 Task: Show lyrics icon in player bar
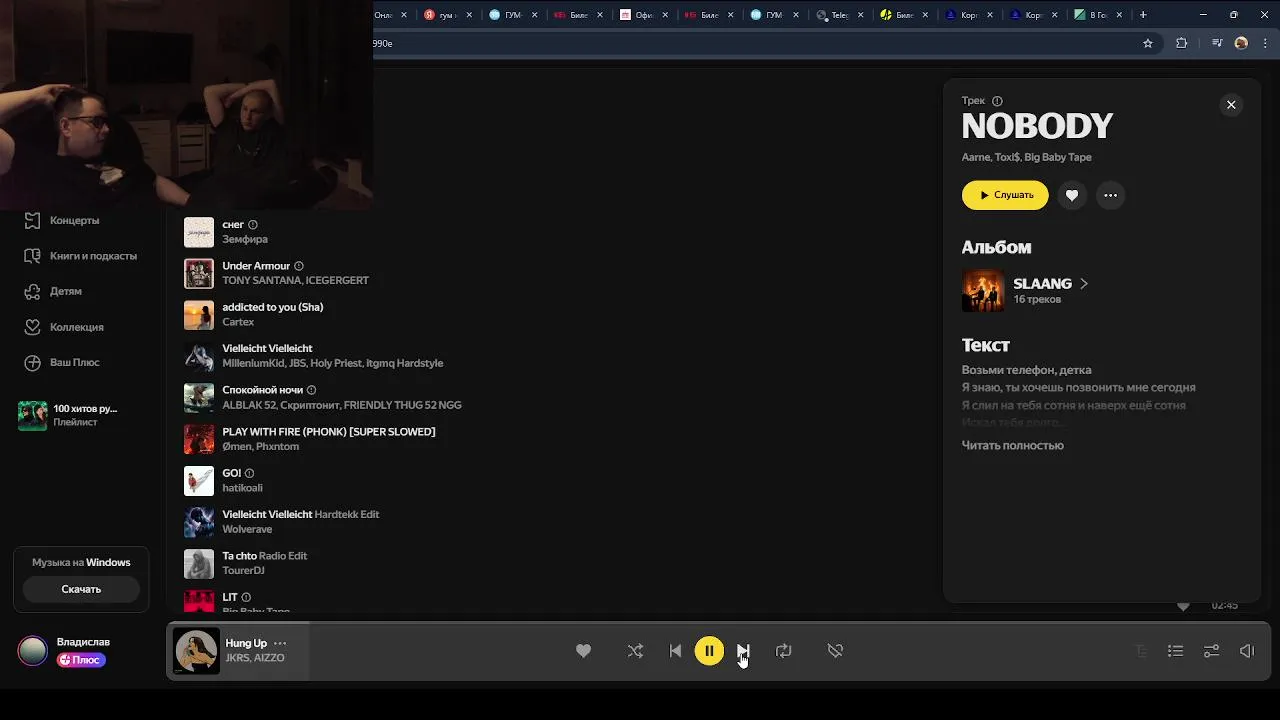click(x=1141, y=651)
